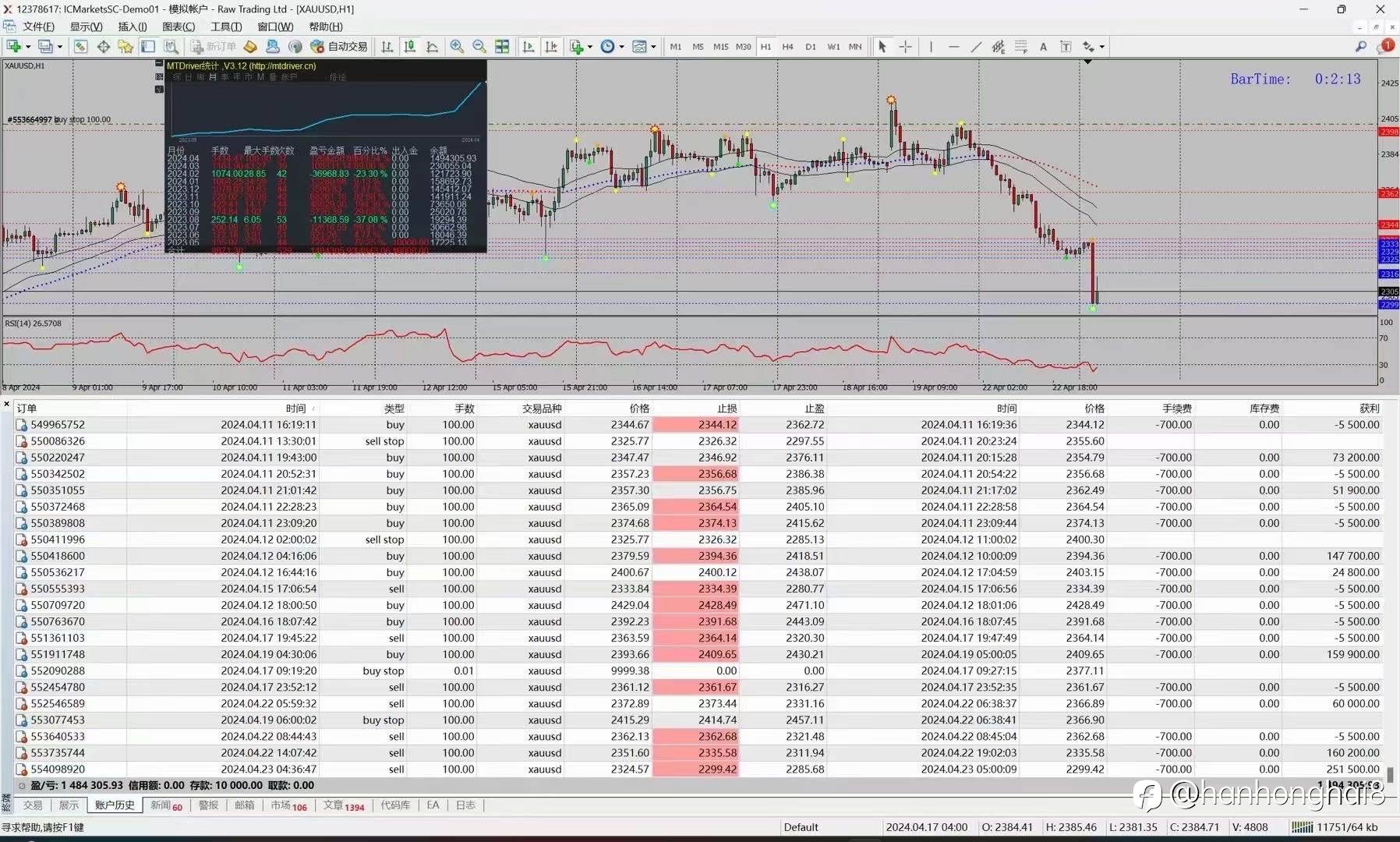The height and width of the screenshot is (842, 1400).
Task: Click the signals broadcast icon
Action: point(295,47)
